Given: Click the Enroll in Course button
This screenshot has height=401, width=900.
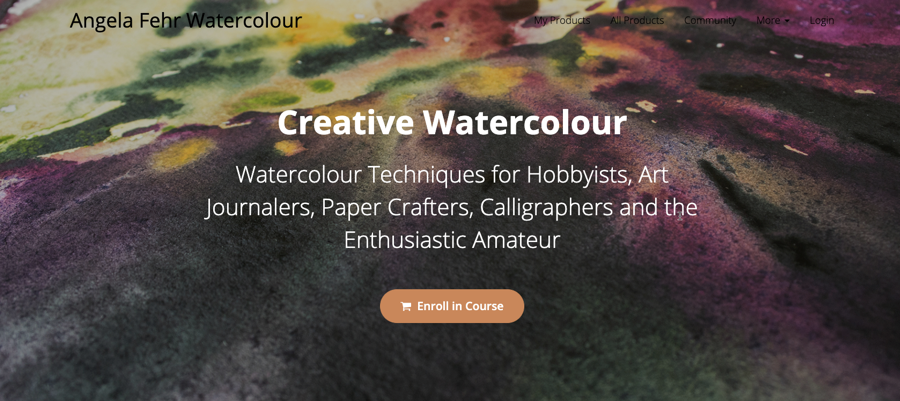Looking at the screenshot, I should [452, 306].
